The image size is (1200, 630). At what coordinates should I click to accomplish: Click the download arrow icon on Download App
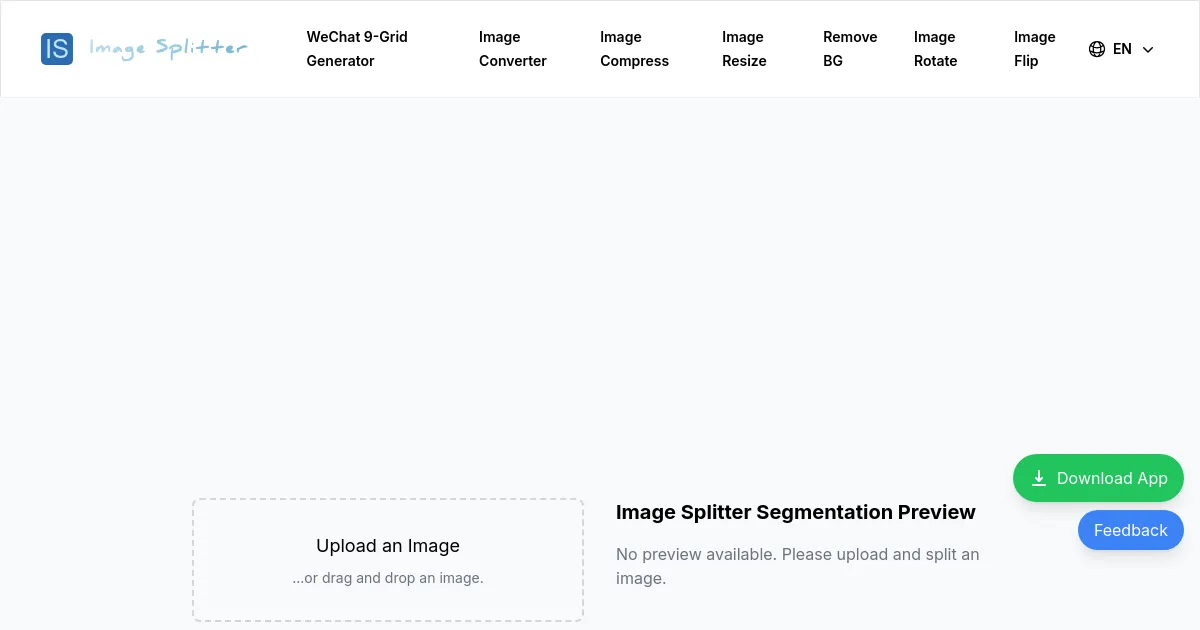(1040, 478)
